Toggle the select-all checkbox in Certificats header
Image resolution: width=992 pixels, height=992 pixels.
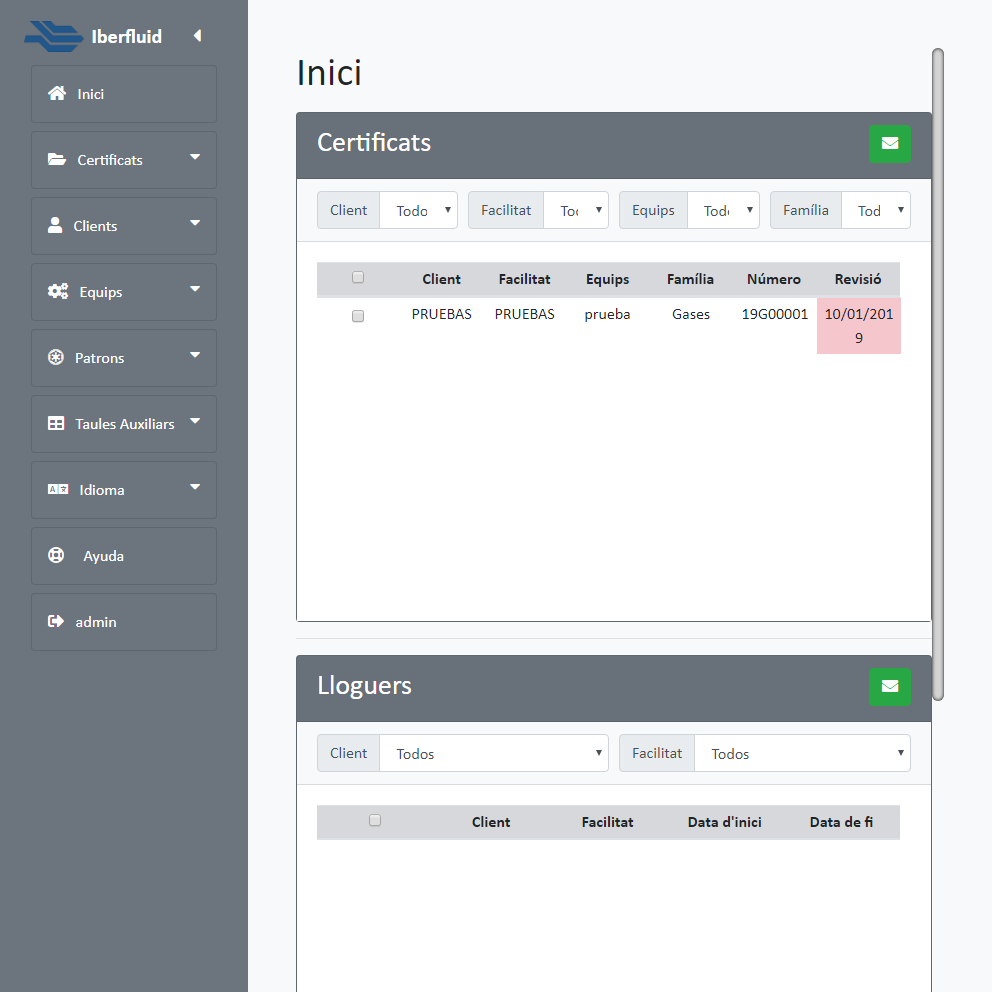tap(358, 278)
